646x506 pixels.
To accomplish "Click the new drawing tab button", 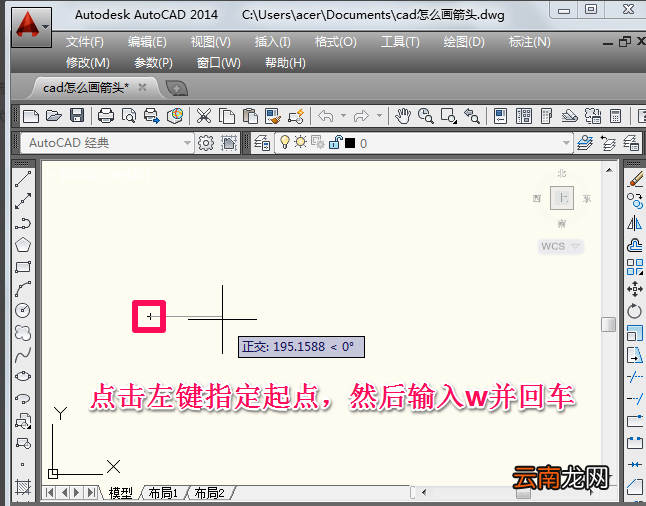I will [x=176, y=88].
